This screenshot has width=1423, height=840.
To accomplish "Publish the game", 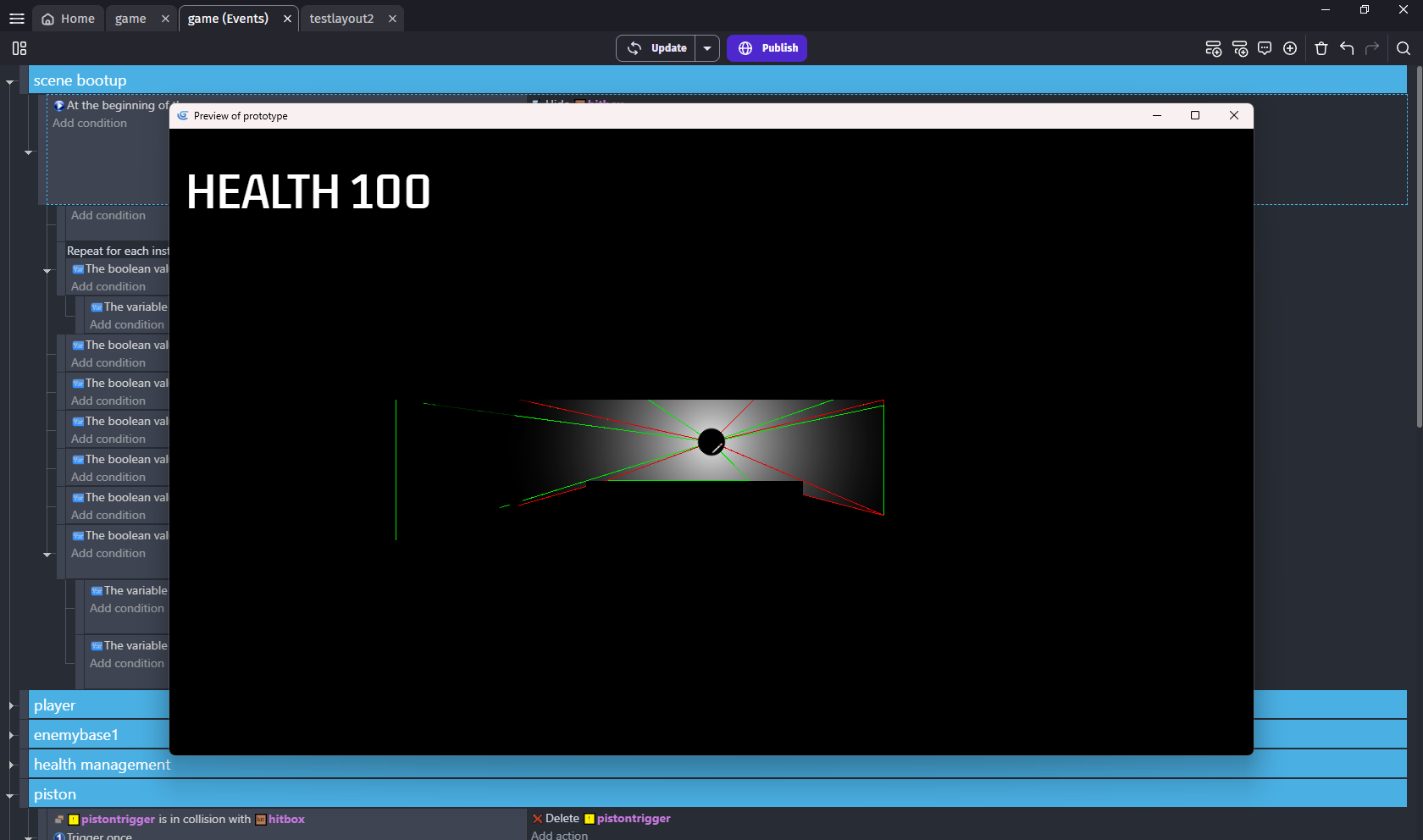I will click(767, 48).
